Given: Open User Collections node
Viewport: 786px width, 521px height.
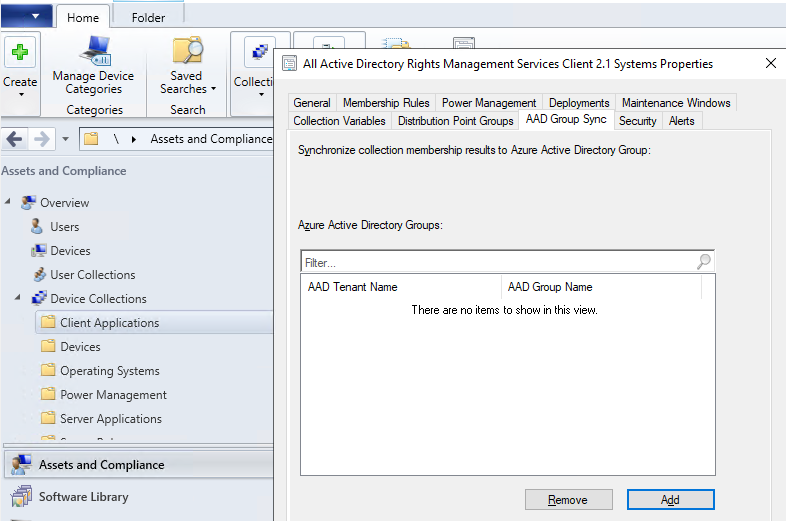Looking at the screenshot, I should (x=92, y=275).
